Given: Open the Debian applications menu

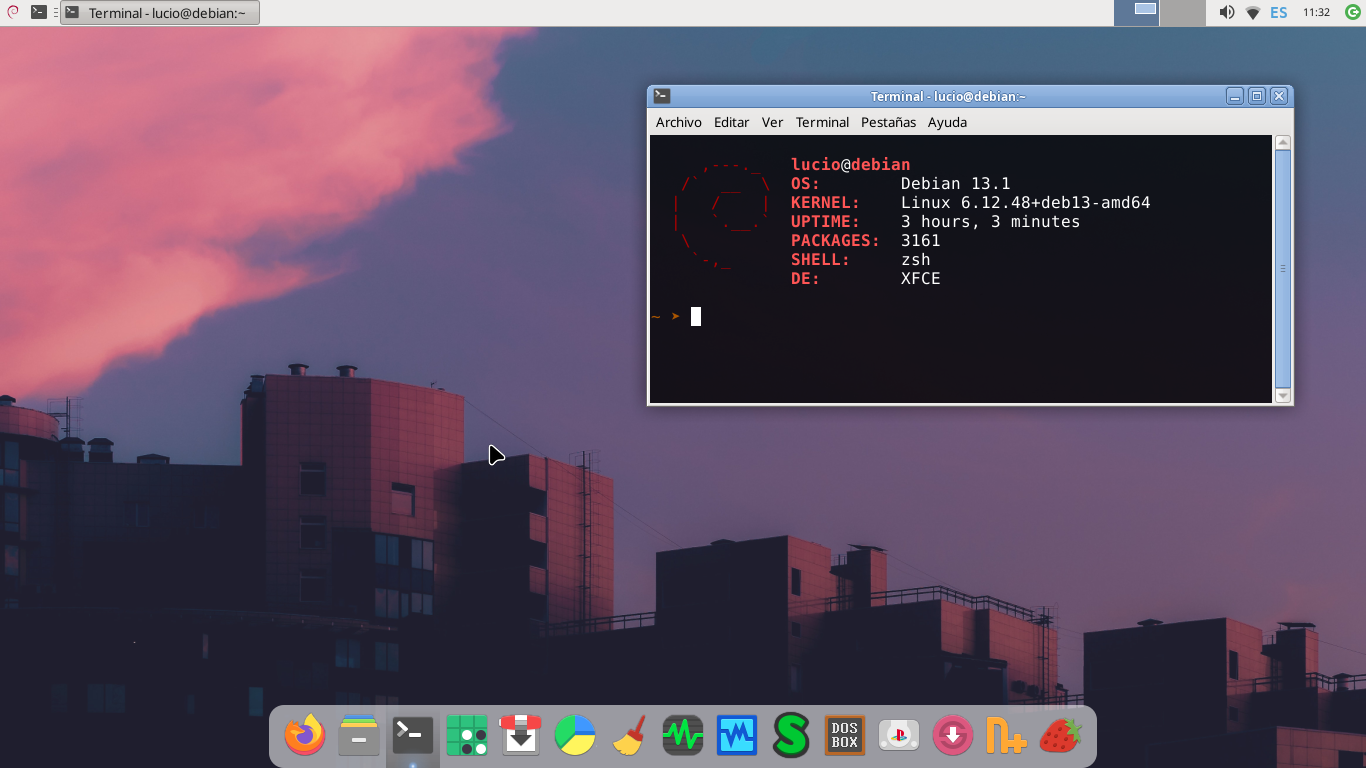Looking at the screenshot, I should pyautogui.click(x=13, y=12).
